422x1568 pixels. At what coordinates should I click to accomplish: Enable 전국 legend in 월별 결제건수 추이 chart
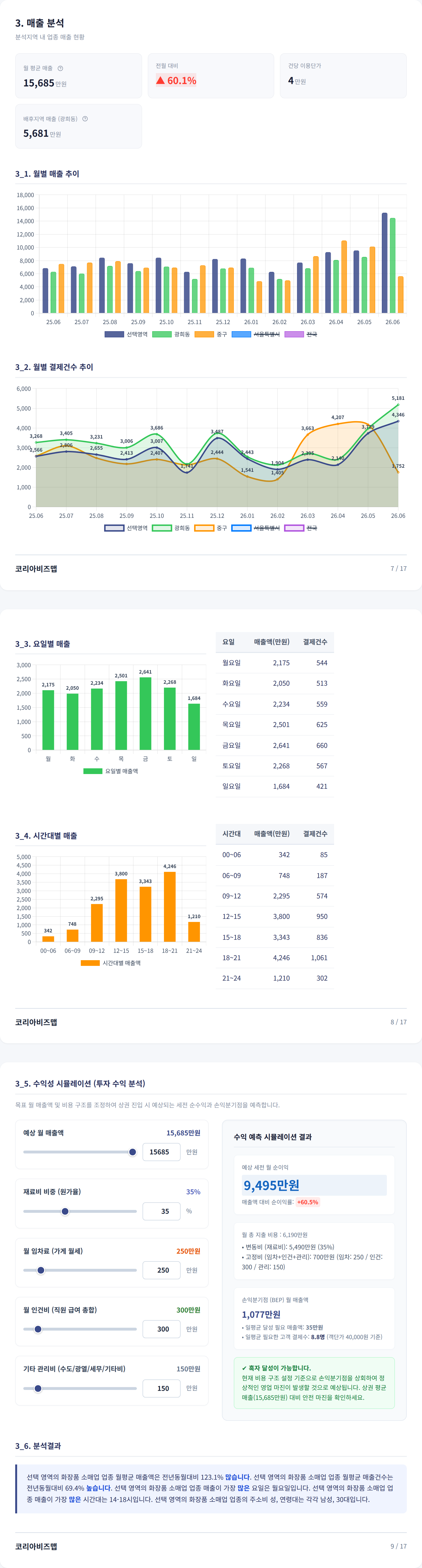pyautogui.click(x=301, y=528)
